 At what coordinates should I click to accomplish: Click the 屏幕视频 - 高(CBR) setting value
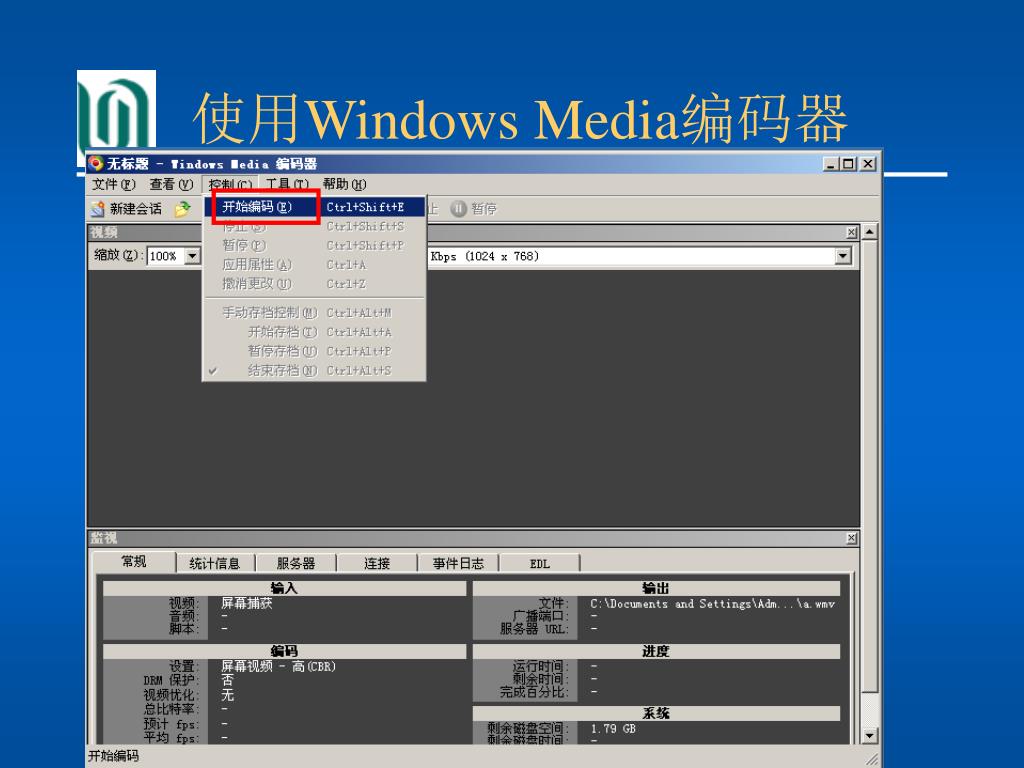click(278, 667)
